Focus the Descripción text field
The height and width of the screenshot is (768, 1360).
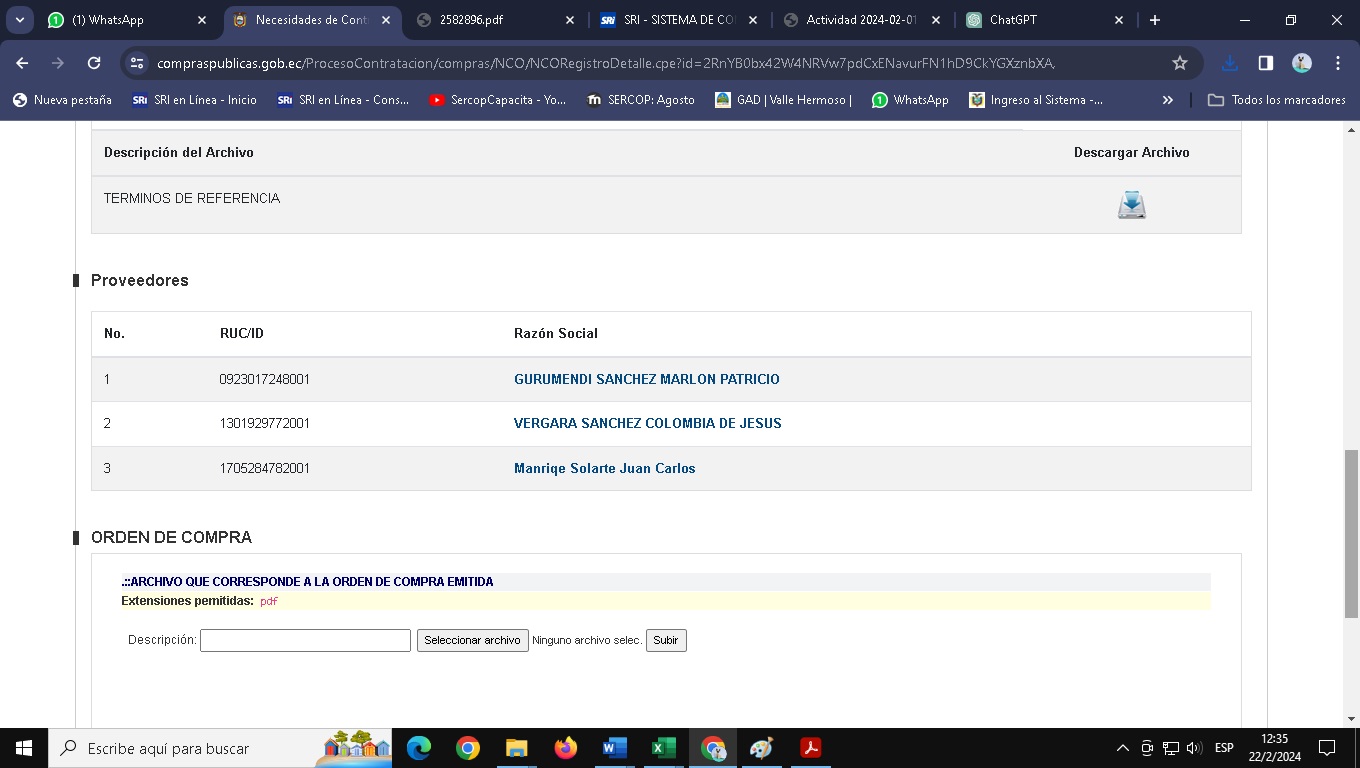[x=305, y=640]
